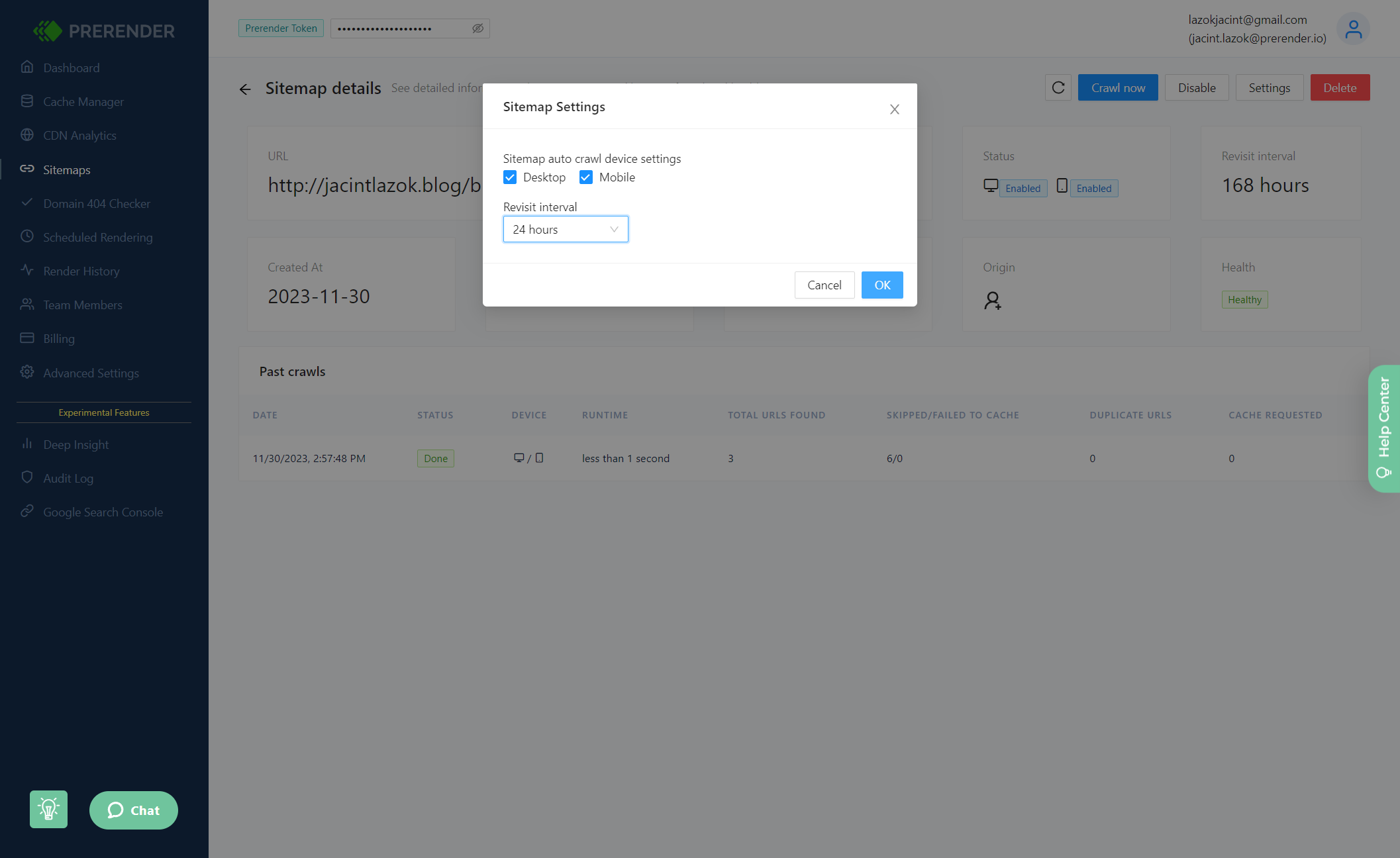Image resolution: width=1400 pixels, height=858 pixels.
Task: Click device icons in past crawl row
Action: click(x=528, y=458)
